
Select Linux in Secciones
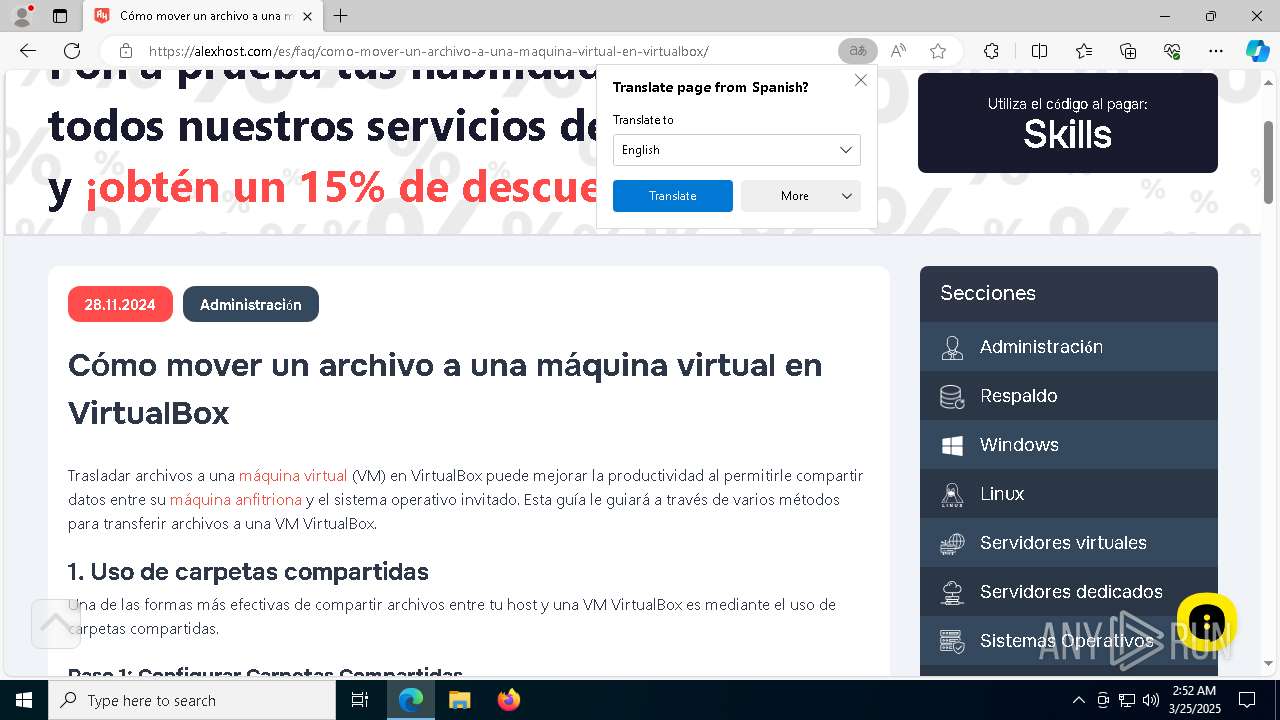pyautogui.click(x=1069, y=494)
